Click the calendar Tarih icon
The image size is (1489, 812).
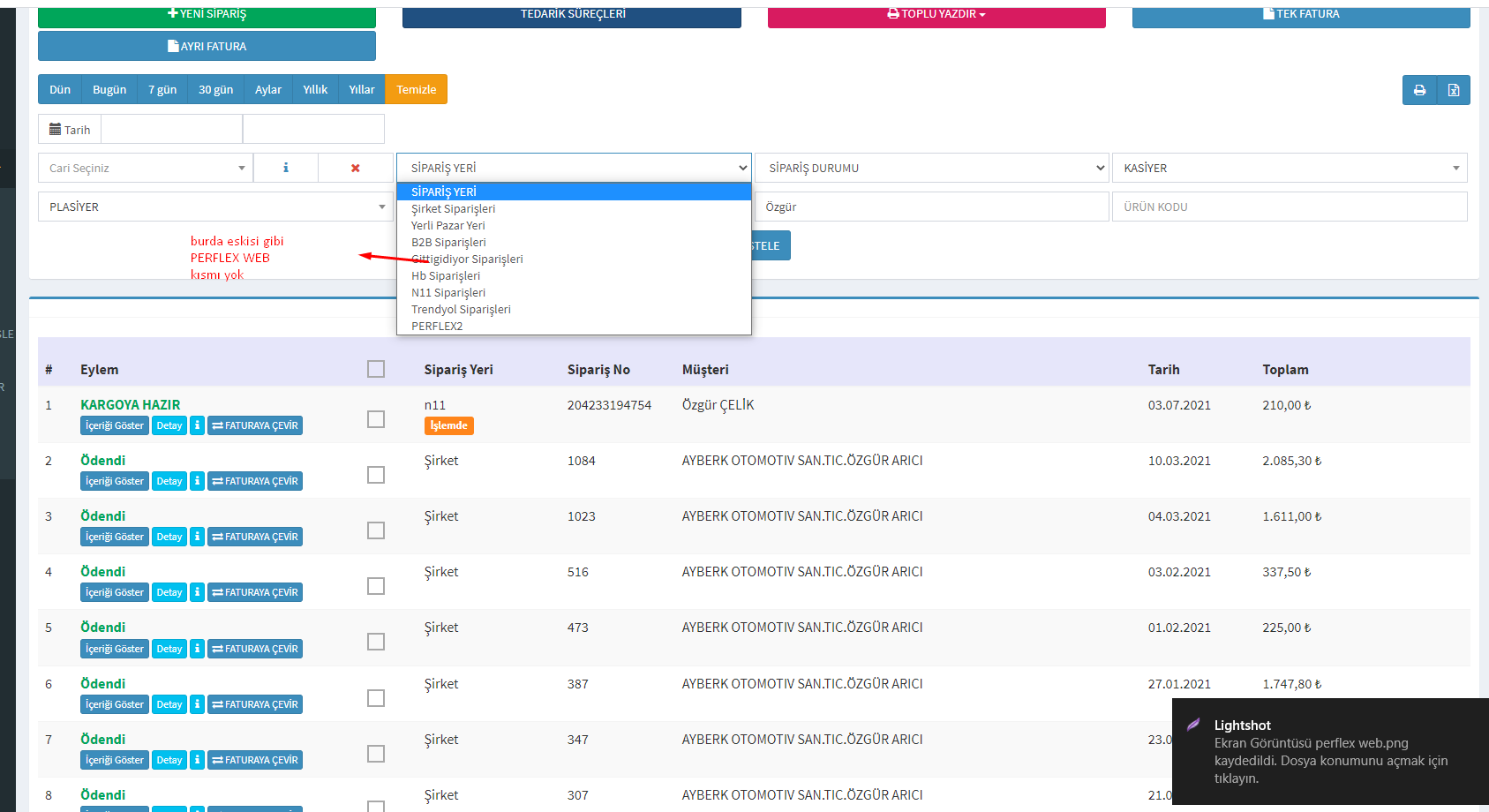coord(56,130)
